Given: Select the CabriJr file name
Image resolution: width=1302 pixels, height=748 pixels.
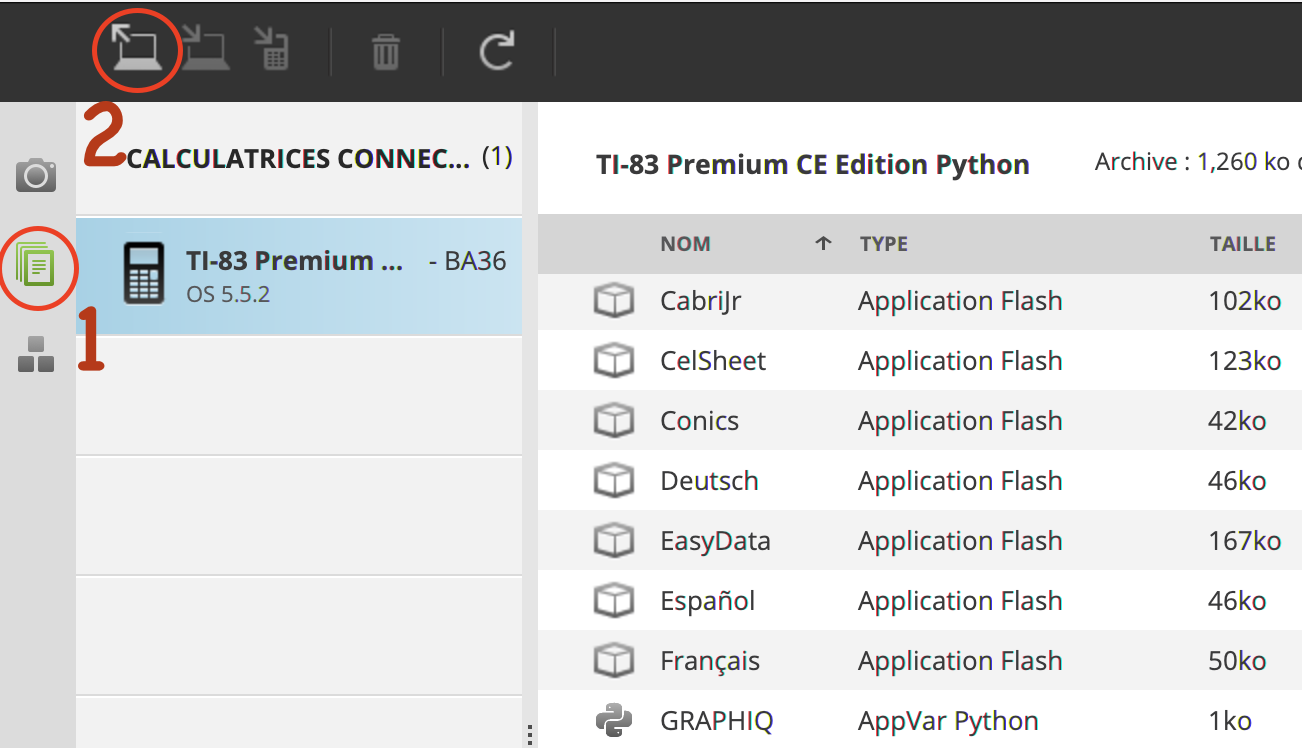Looking at the screenshot, I should 701,302.
